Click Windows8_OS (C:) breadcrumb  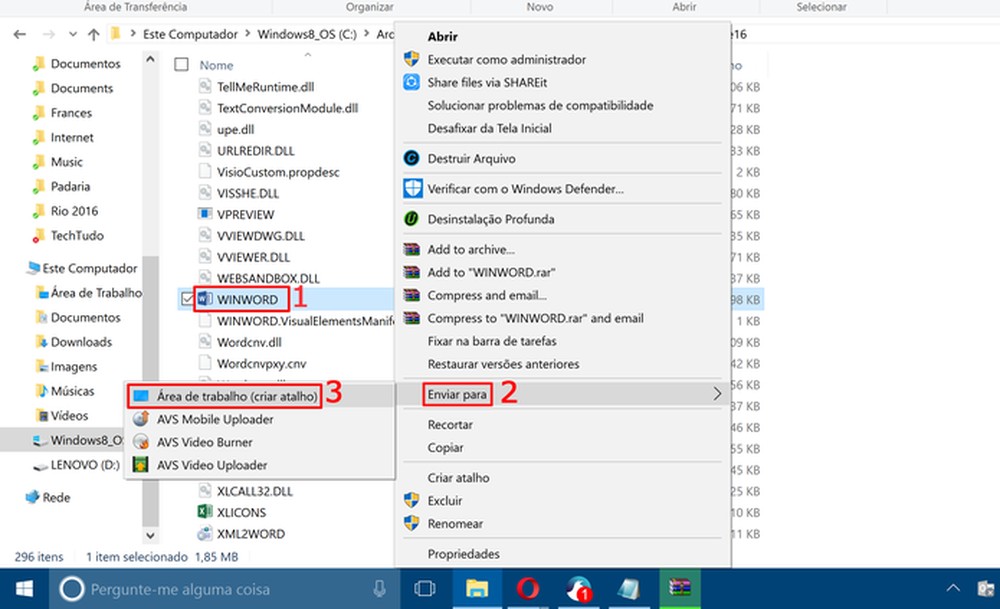point(307,34)
